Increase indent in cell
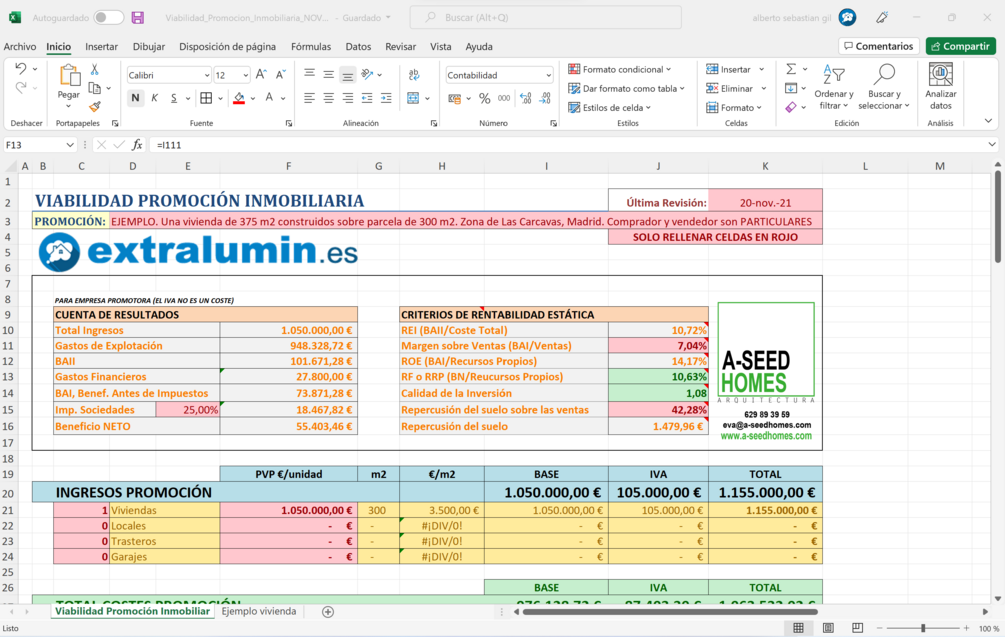1005x637 pixels. (386, 98)
